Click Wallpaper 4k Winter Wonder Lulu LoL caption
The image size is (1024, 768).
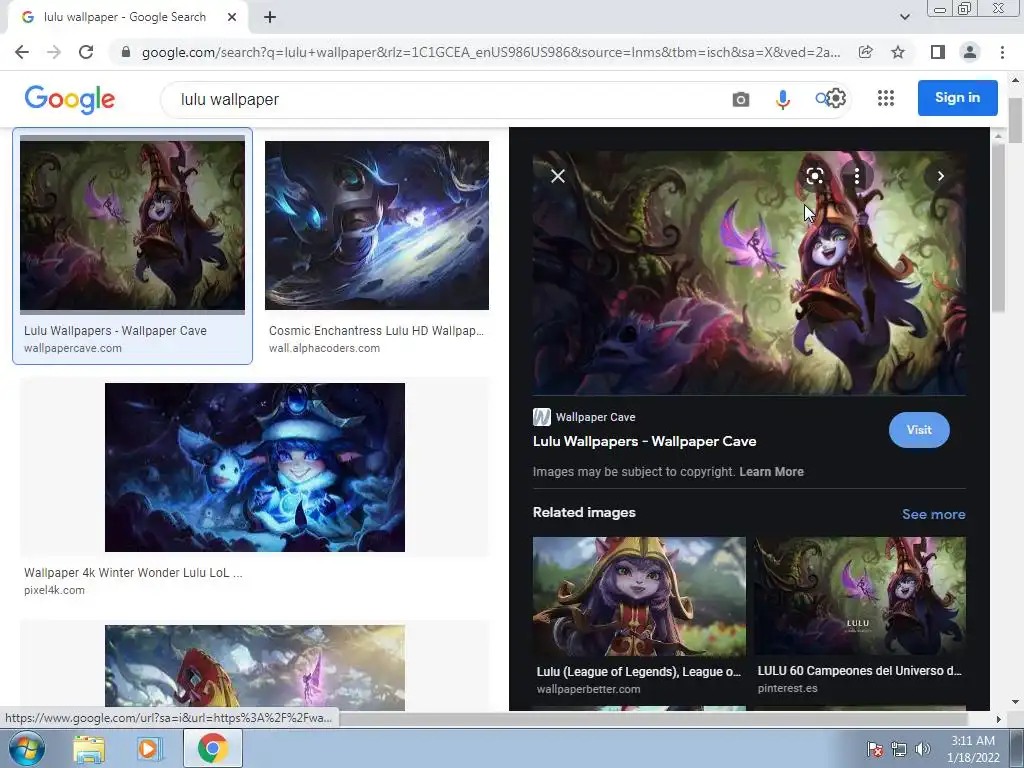[x=133, y=573]
